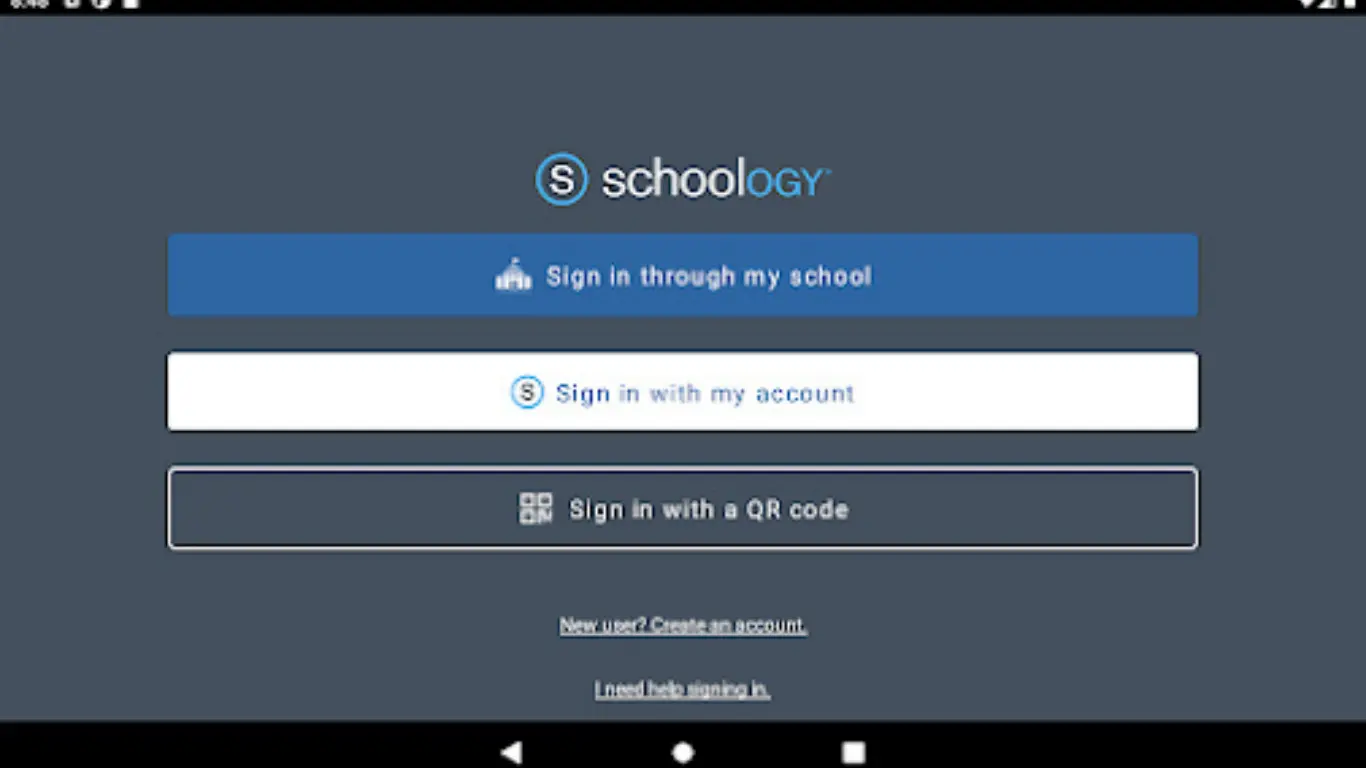Tap the school building icon

pyautogui.click(x=513, y=275)
